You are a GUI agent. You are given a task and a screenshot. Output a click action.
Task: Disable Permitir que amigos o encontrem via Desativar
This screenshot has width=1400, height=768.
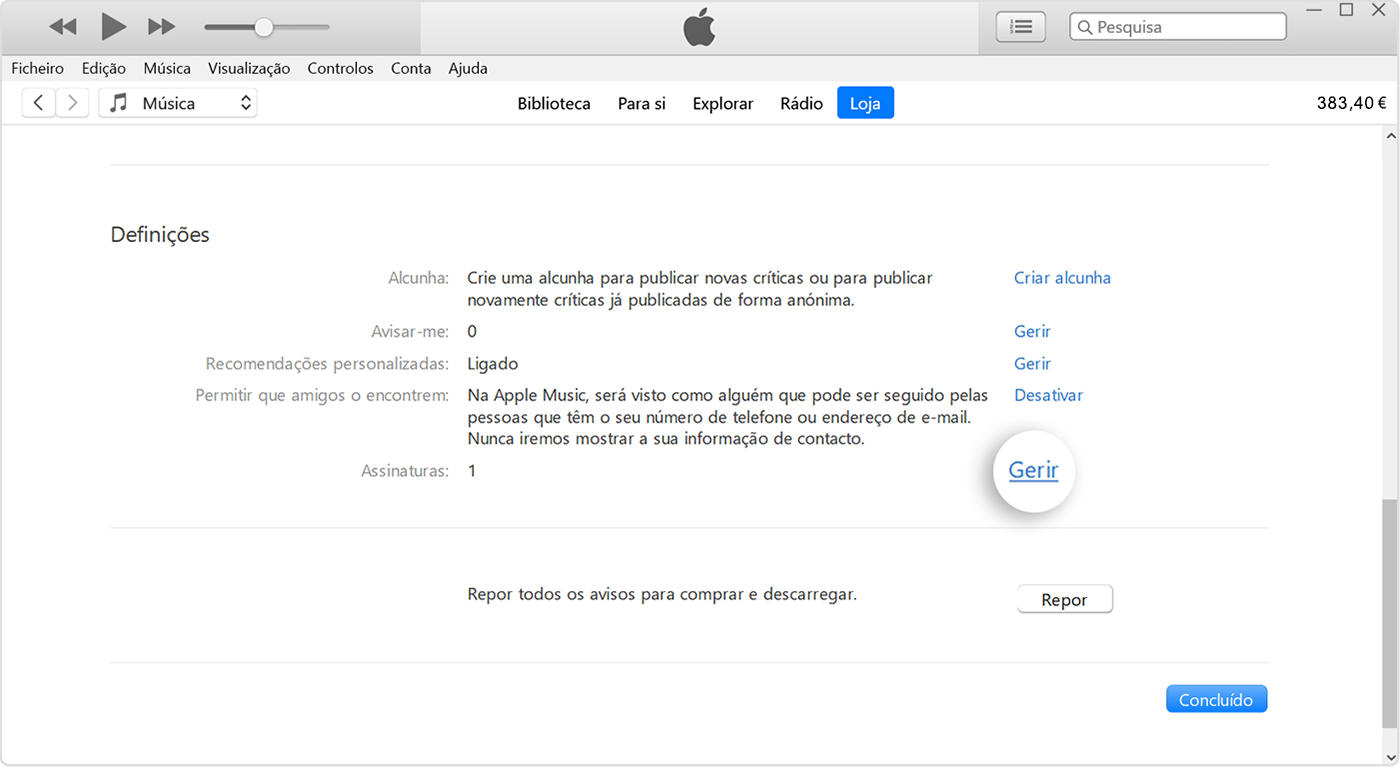click(1048, 395)
